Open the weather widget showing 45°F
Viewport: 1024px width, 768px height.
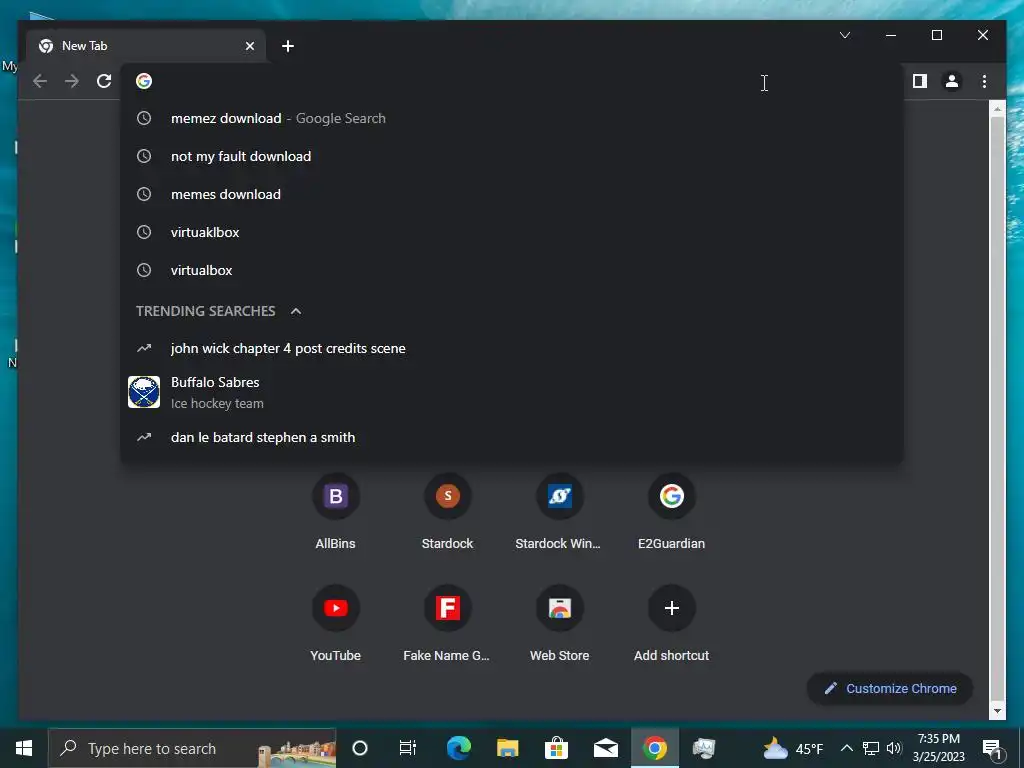tap(793, 748)
